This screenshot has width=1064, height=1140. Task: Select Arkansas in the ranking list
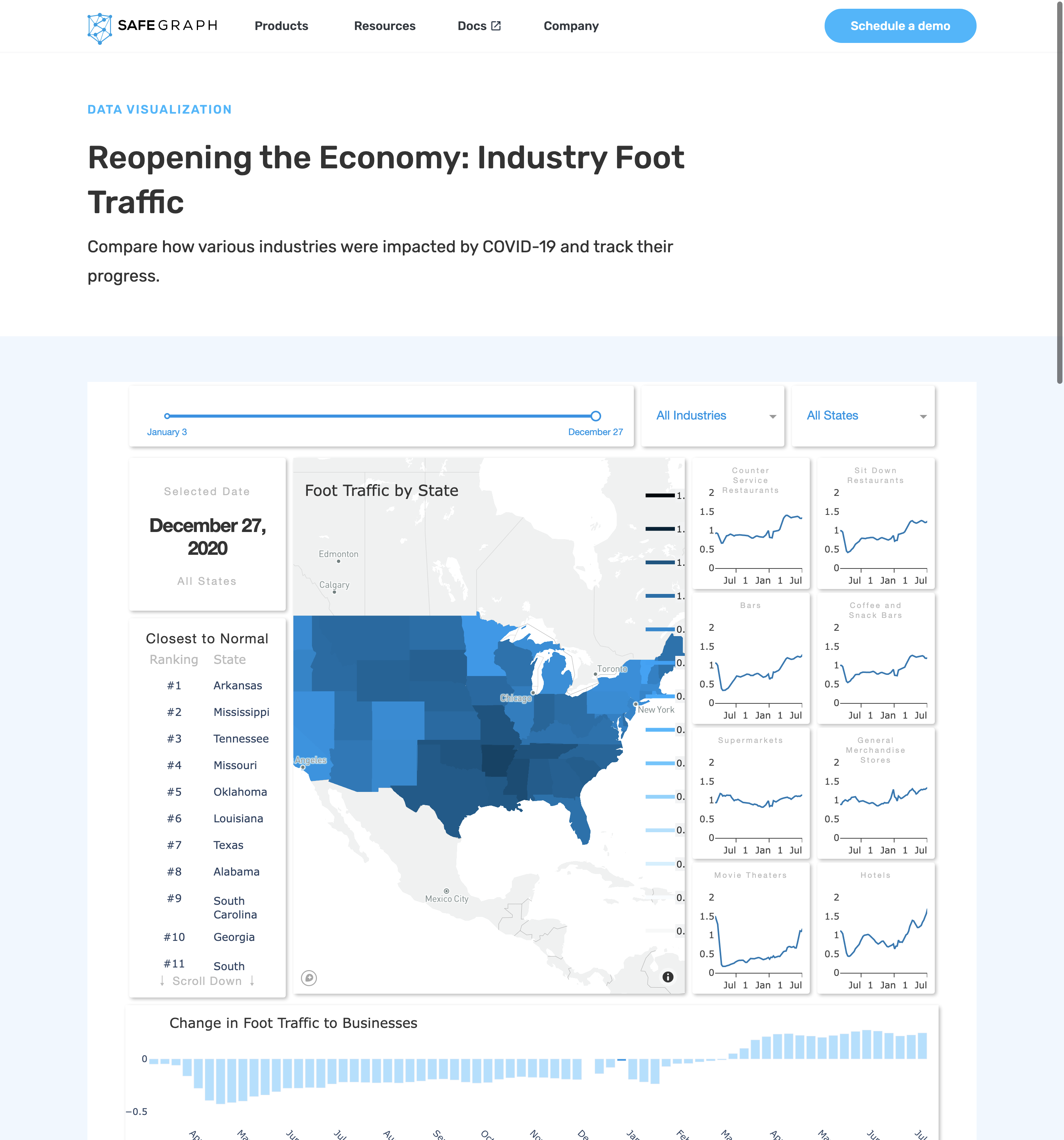(x=237, y=685)
